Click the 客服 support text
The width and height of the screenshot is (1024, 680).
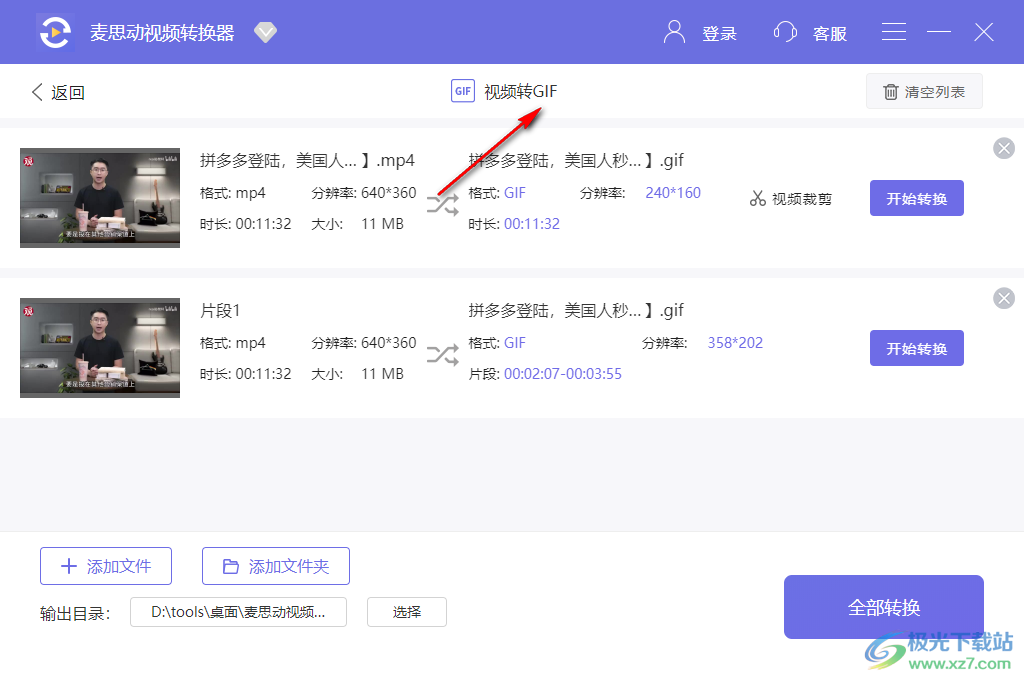point(829,33)
